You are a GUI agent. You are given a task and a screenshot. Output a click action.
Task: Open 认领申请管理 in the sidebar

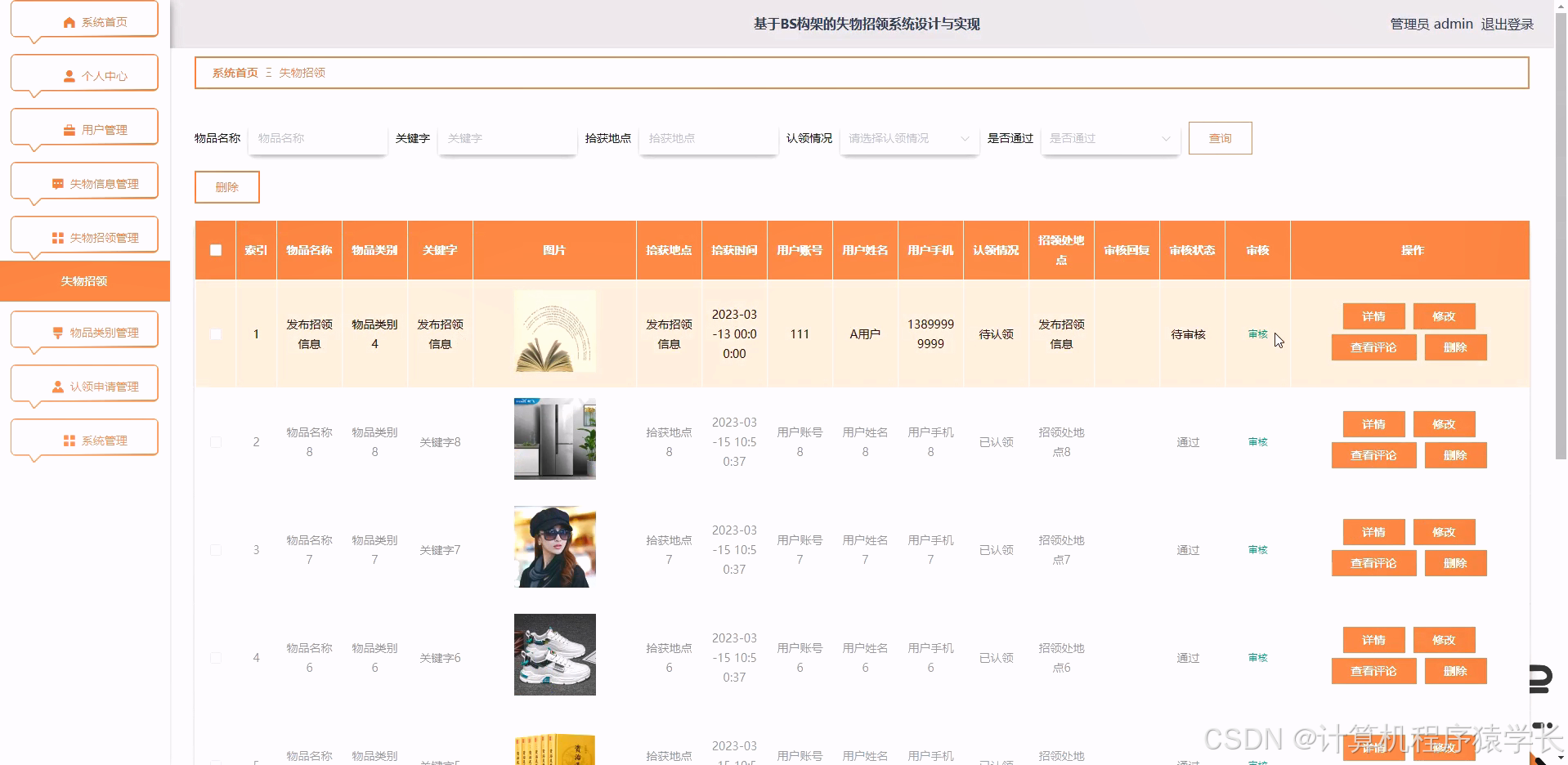click(84, 385)
